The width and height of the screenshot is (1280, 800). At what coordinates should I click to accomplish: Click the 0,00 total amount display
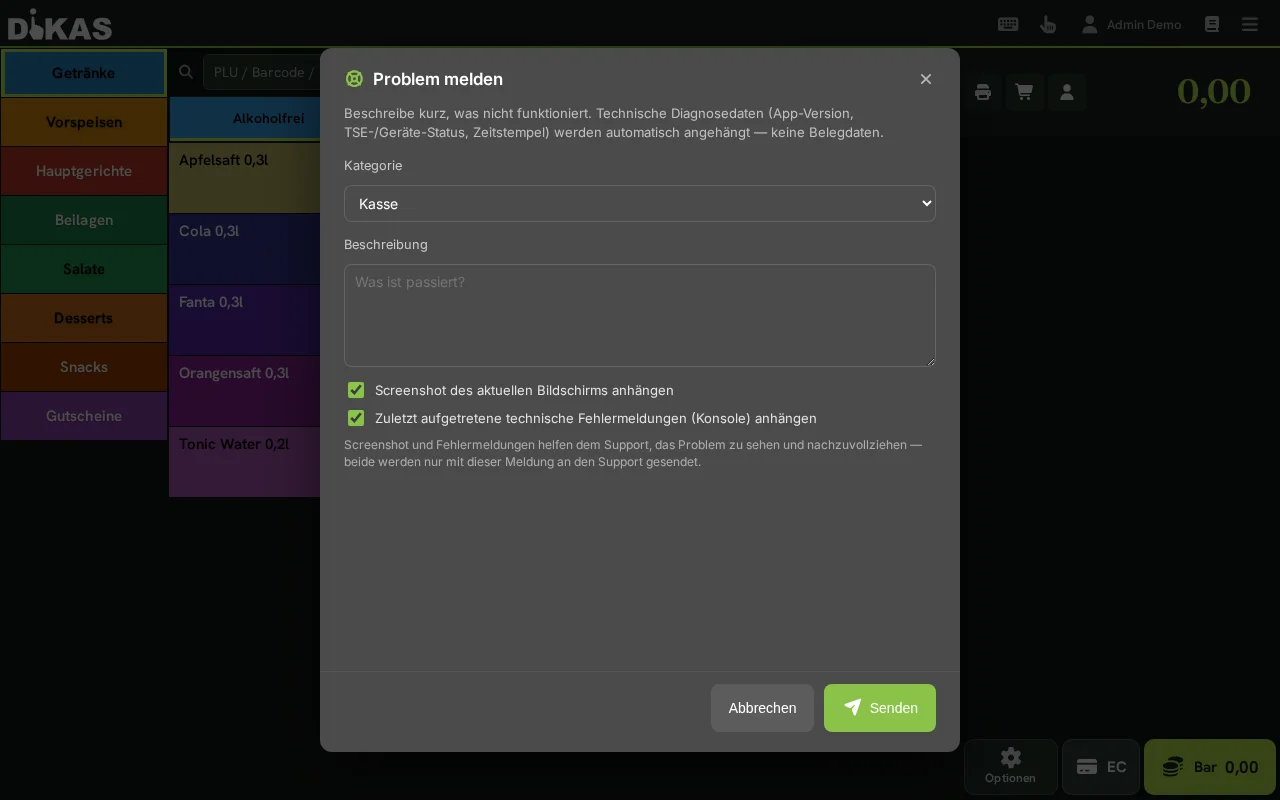[1213, 91]
